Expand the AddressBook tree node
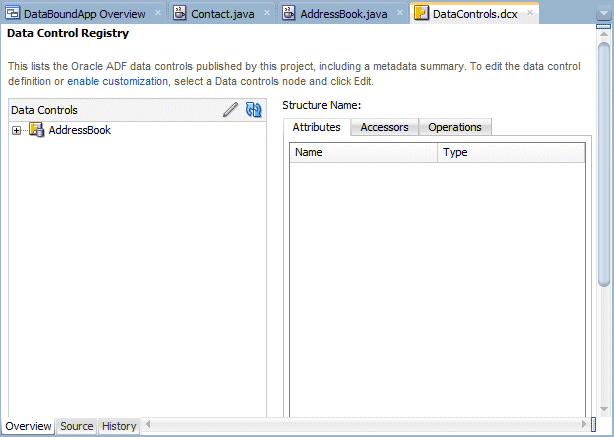Screen dimensions: 614x437 pyautogui.click(x=16, y=130)
